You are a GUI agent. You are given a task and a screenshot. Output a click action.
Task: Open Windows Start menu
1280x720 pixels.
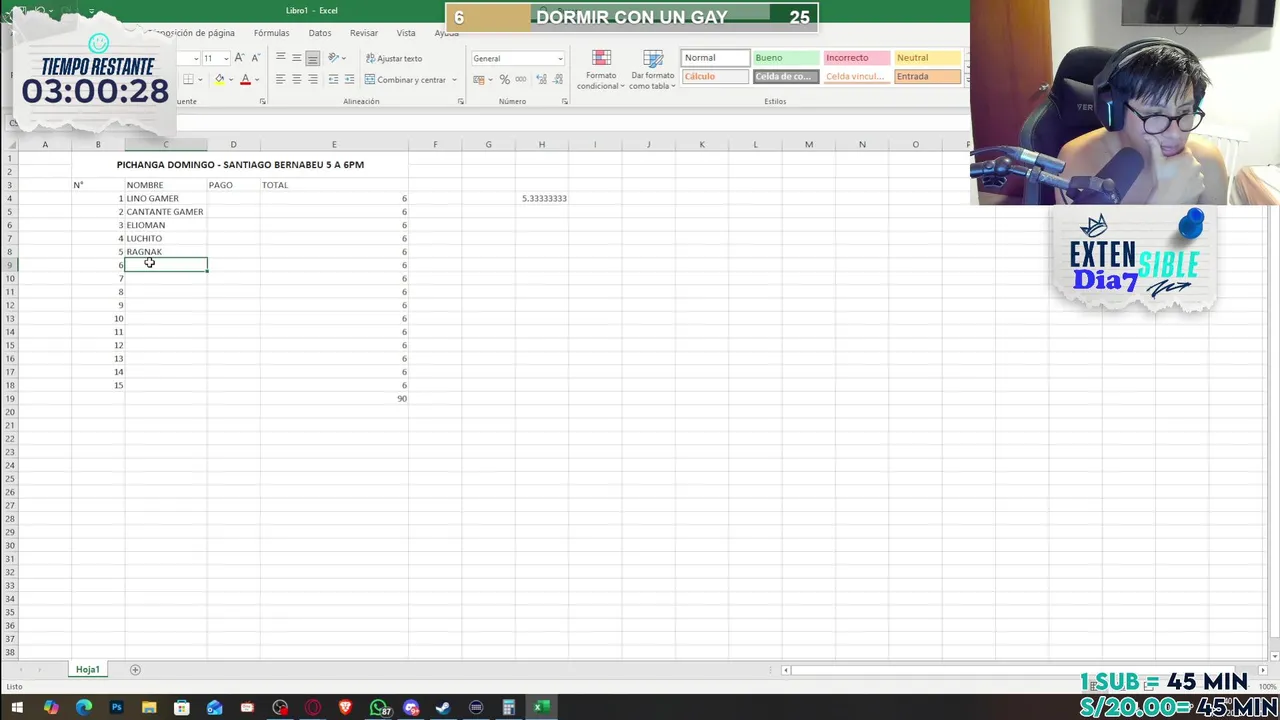(x=17, y=708)
